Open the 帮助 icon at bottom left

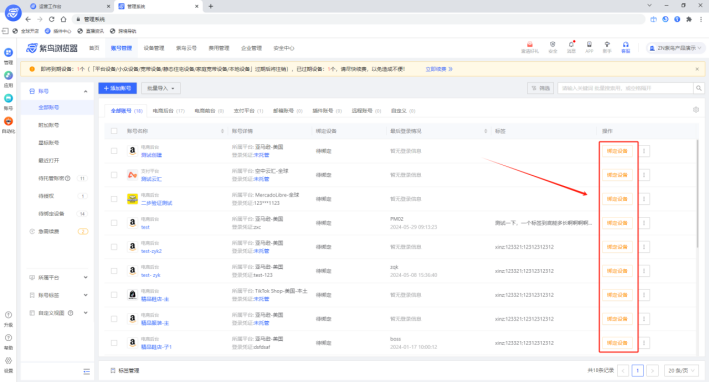8,338
